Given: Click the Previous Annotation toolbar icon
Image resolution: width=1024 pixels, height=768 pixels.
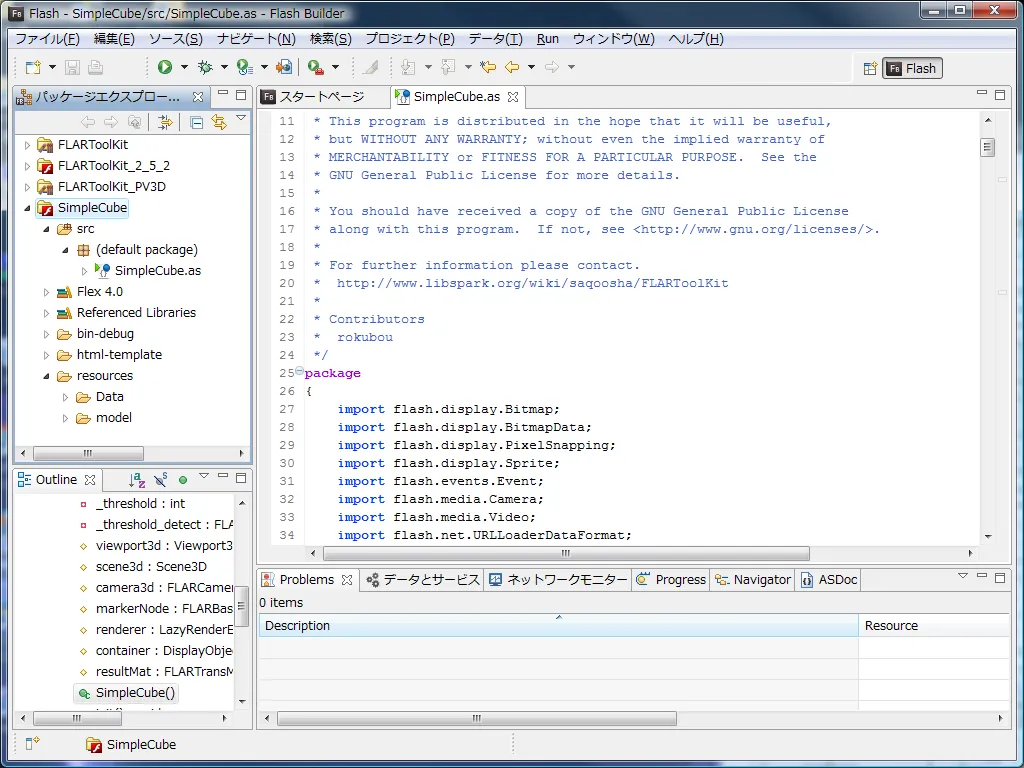Looking at the screenshot, I should 448,67.
